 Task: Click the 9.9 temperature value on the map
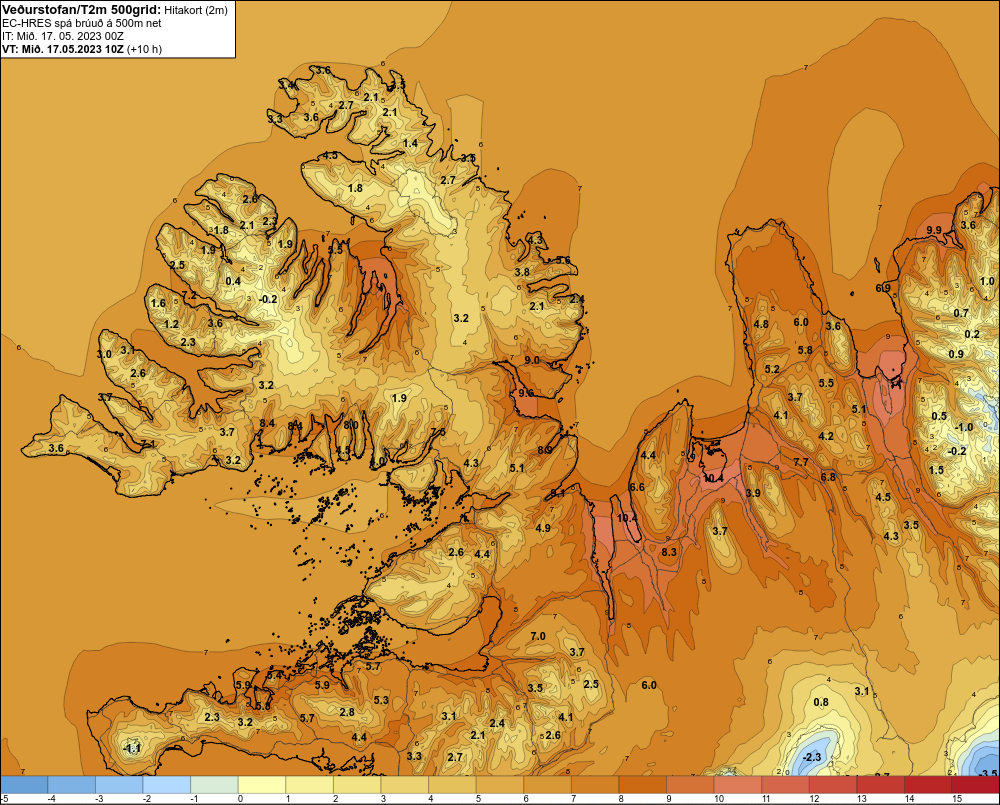[934, 230]
